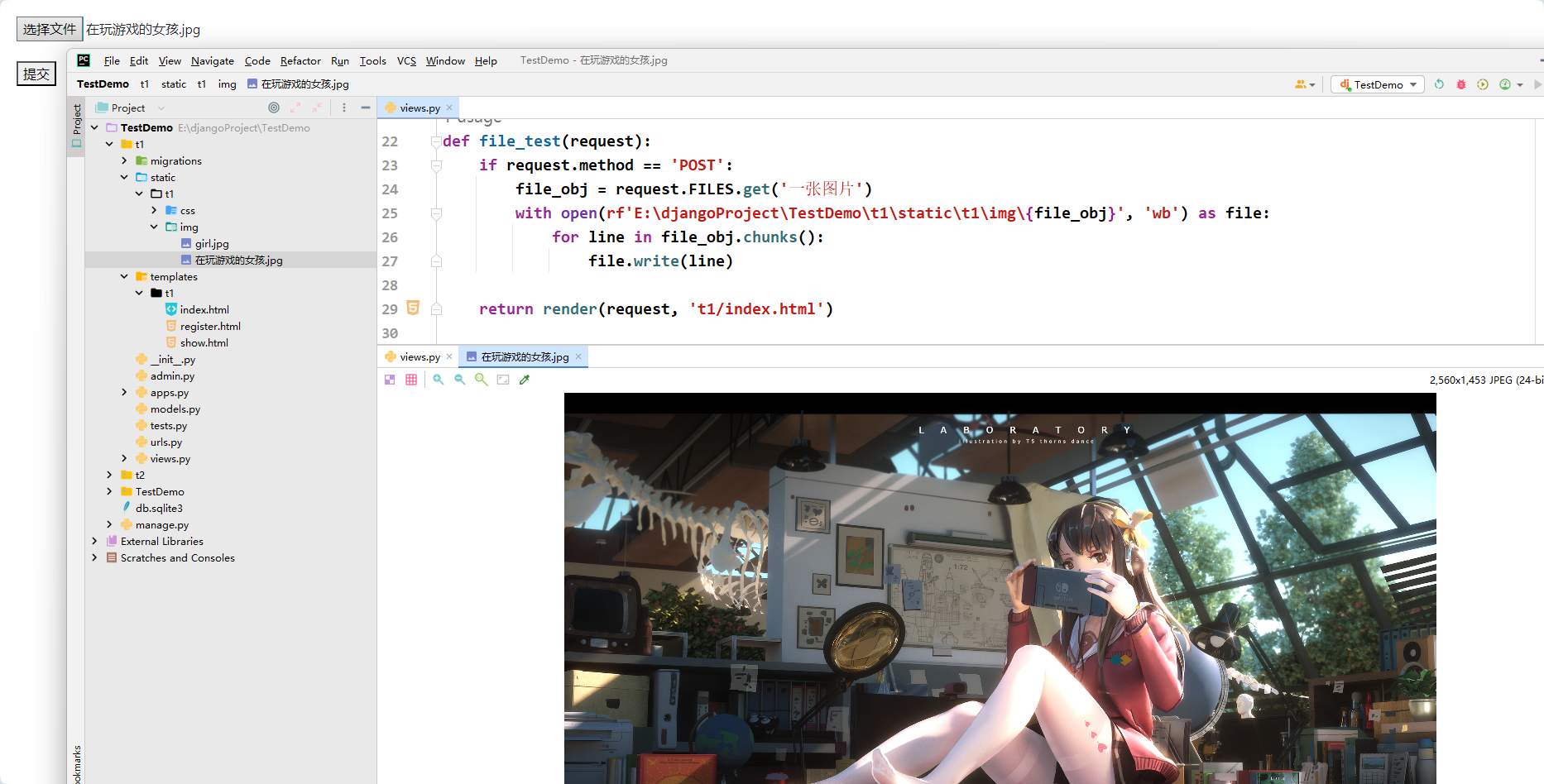Click img in the breadcrumb bar

tap(227, 84)
